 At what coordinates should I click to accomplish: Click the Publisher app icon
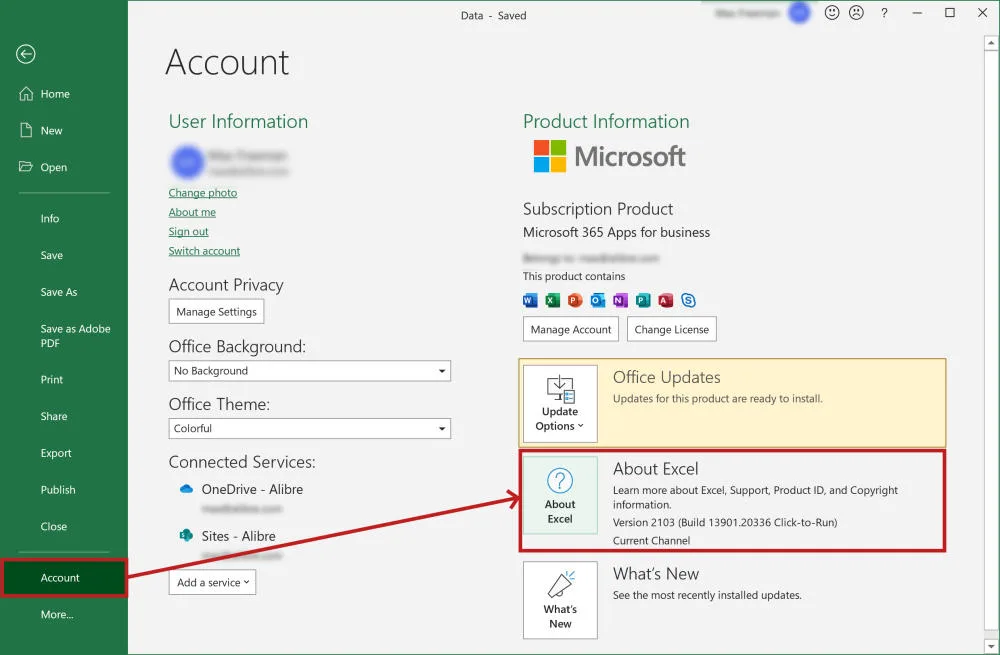643,300
